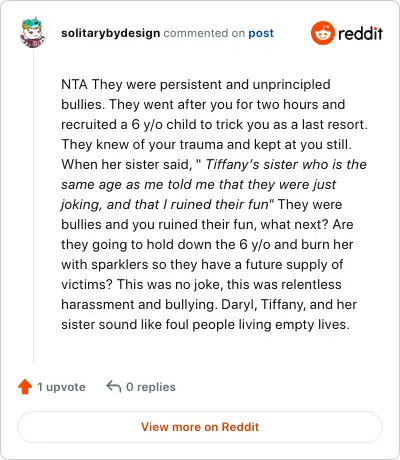Click the reddit wordmark text
This screenshot has height=460, width=400.
(x=360, y=33)
